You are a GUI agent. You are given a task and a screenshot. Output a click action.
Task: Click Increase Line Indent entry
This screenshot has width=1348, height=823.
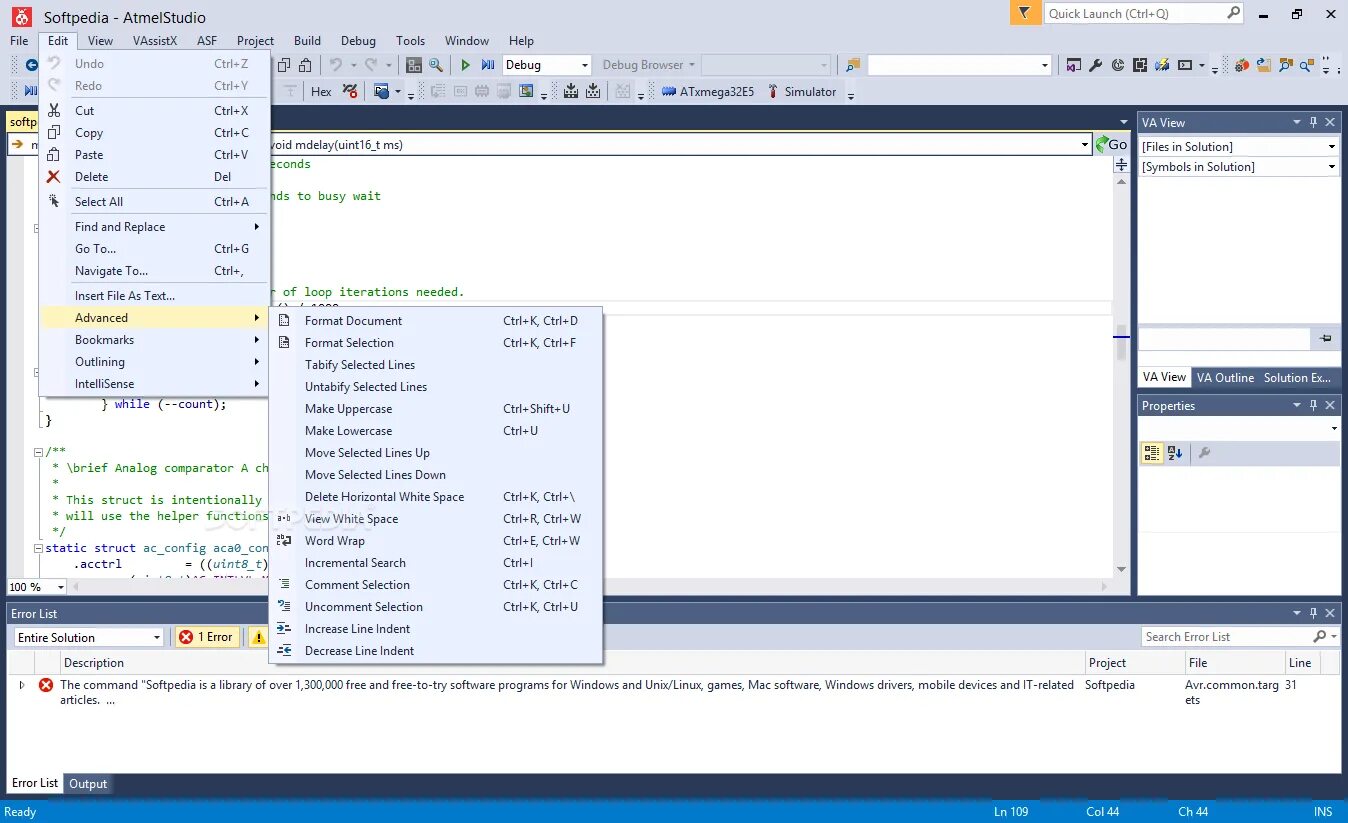pos(436,629)
